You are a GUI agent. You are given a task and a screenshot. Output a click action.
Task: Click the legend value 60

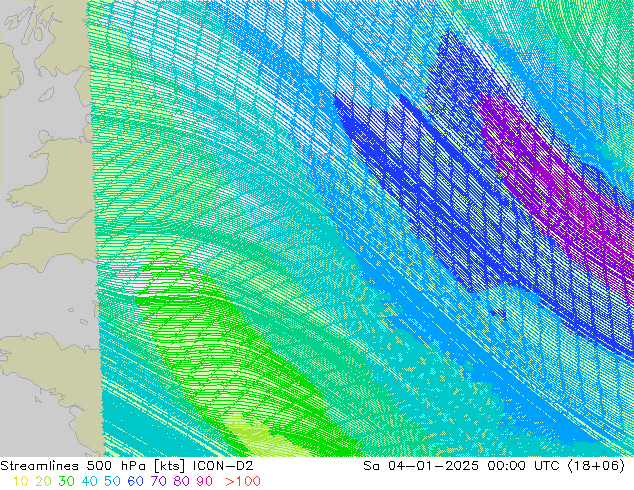click(135, 481)
